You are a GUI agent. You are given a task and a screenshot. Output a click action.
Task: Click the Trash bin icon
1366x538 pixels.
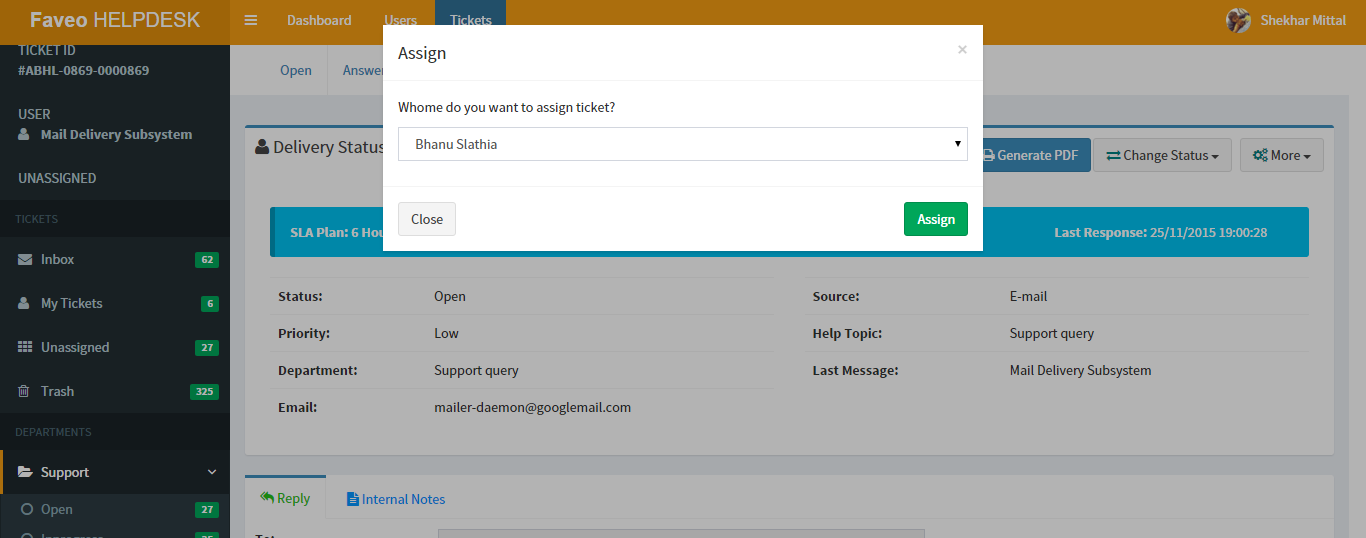[x=24, y=391]
